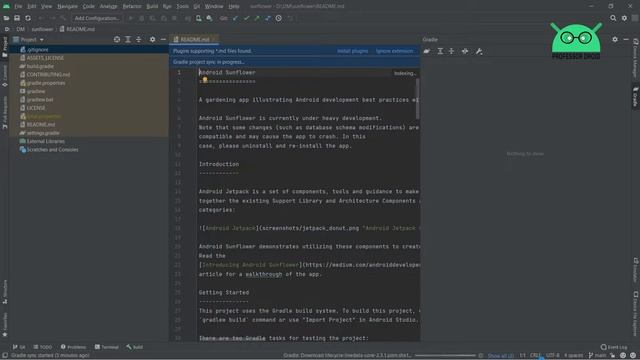Click the Git push arrow icon

(x=257, y=18)
